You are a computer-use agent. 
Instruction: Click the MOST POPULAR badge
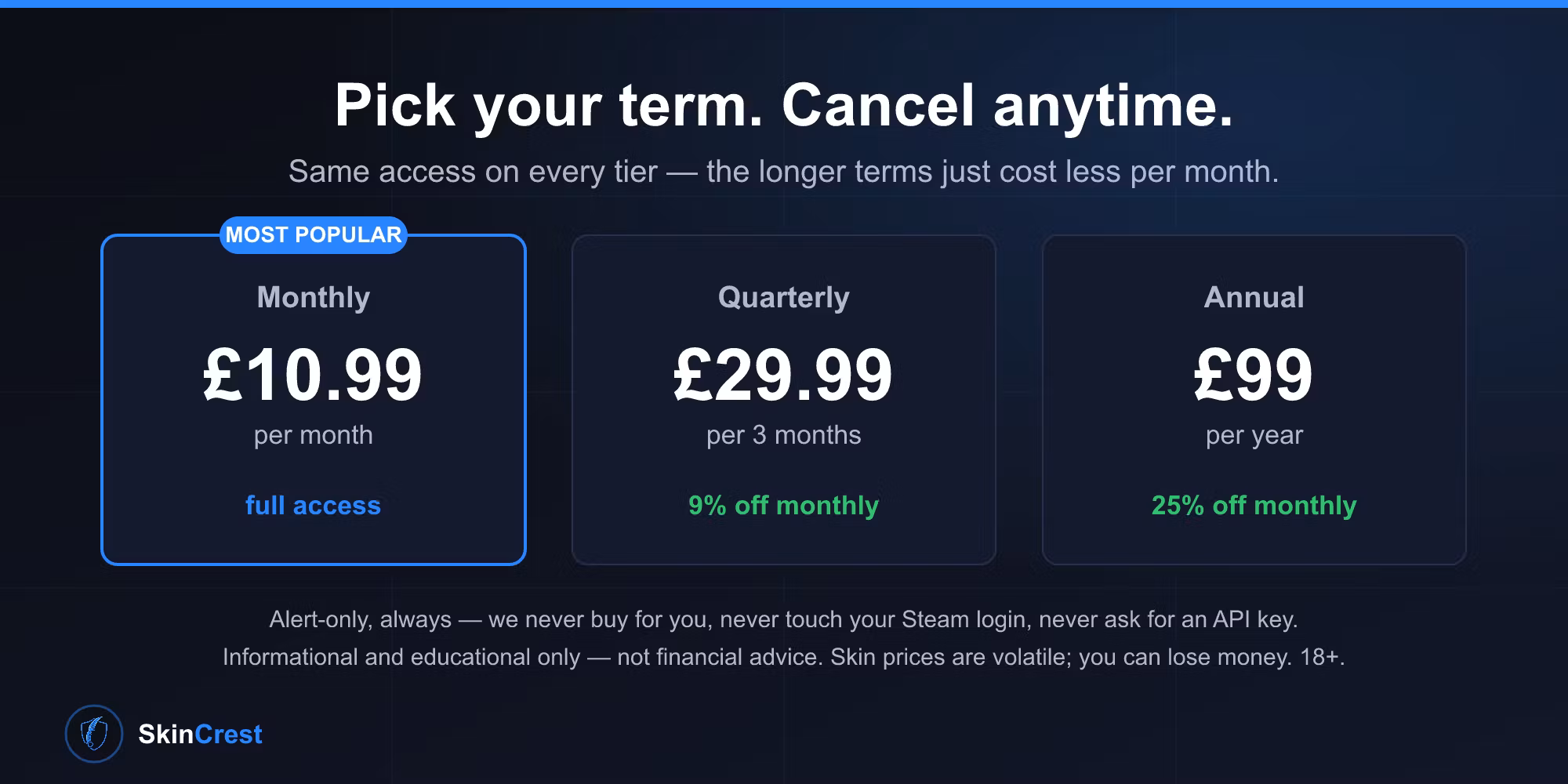[x=314, y=235]
